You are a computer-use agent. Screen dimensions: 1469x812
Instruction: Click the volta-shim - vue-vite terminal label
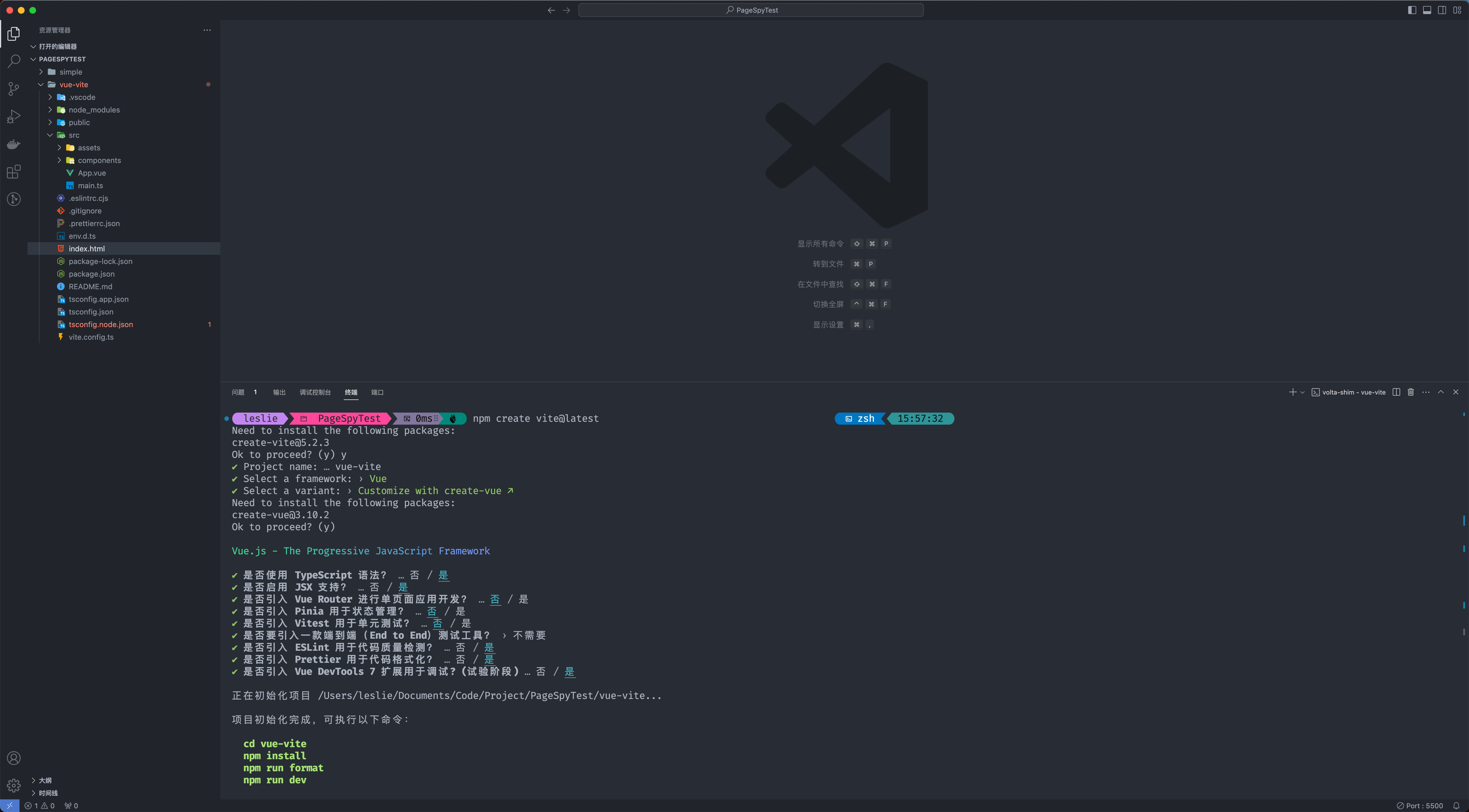coord(1348,392)
